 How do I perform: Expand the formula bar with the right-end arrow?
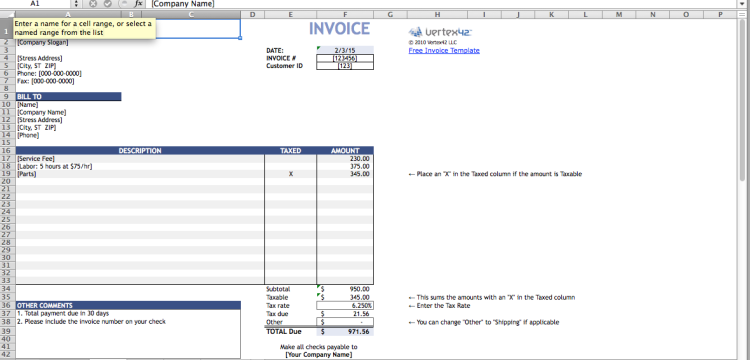point(742,3)
